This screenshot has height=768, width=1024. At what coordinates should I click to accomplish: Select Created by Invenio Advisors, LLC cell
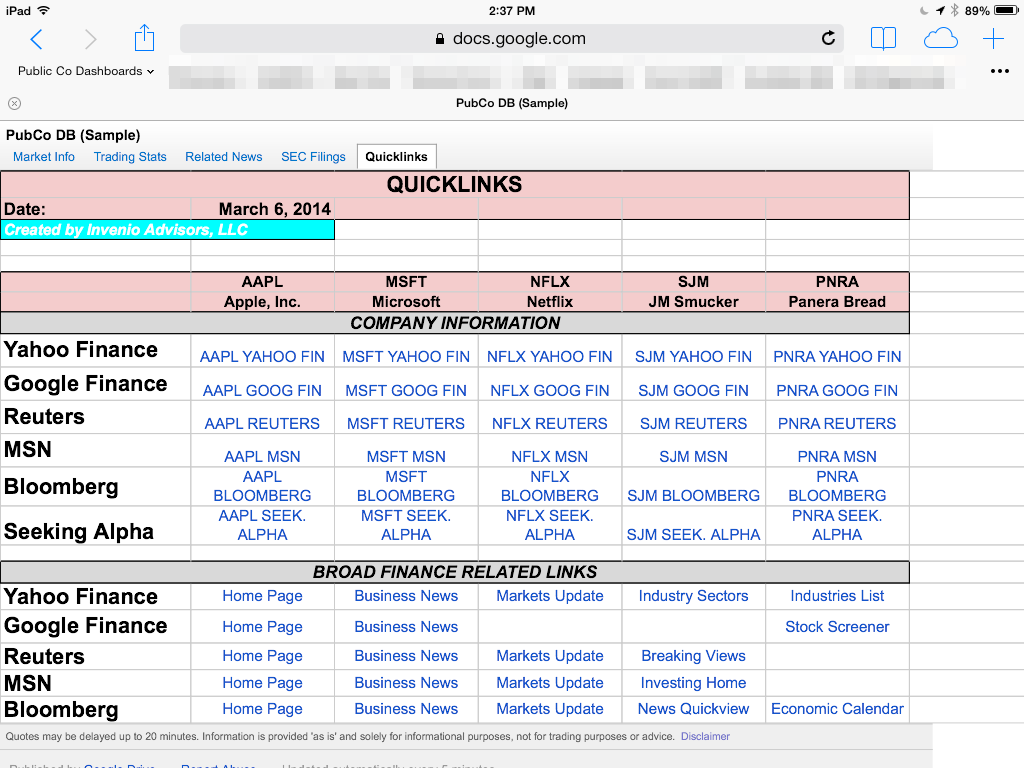coord(168,230)
